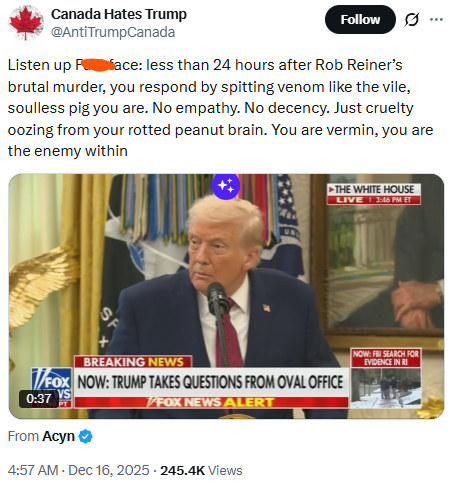
Task: Click the 0:37 video duration badge
Action: [39, 398]
